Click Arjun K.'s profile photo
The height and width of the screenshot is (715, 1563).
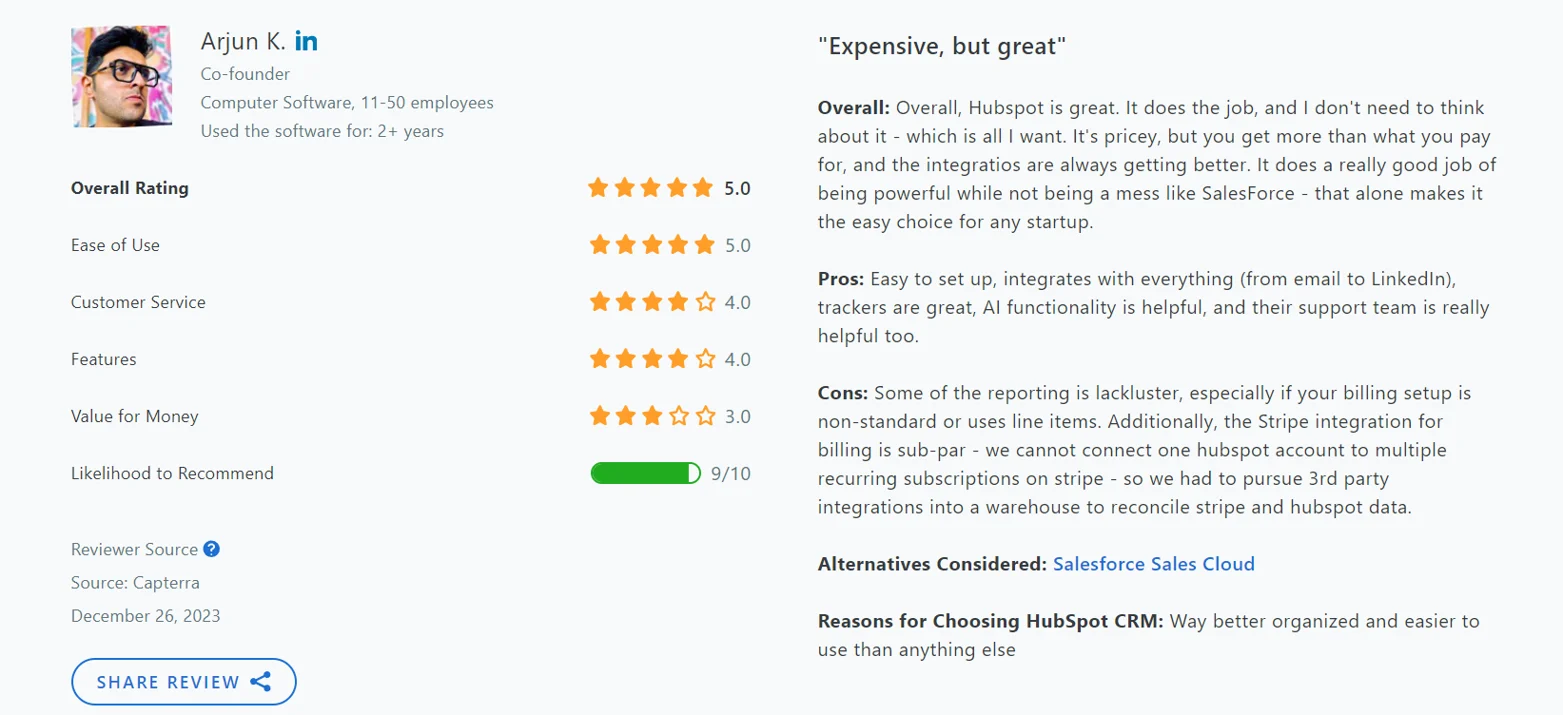pos(120,76)
